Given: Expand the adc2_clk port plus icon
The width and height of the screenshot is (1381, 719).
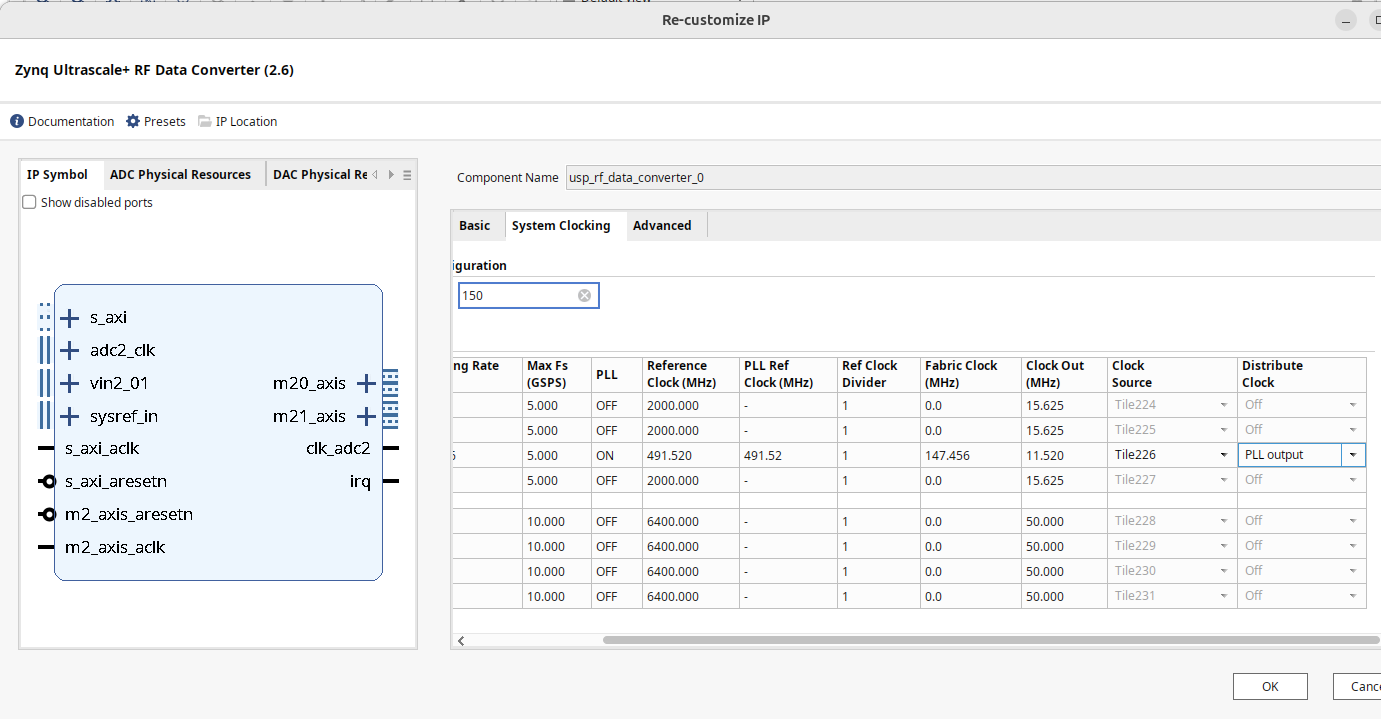Looking at the screenshot, I should 69,350.
